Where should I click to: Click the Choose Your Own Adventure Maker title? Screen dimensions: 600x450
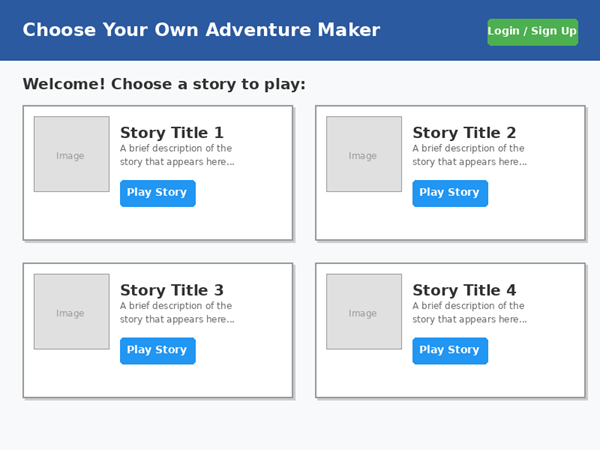tap(201, 30)
